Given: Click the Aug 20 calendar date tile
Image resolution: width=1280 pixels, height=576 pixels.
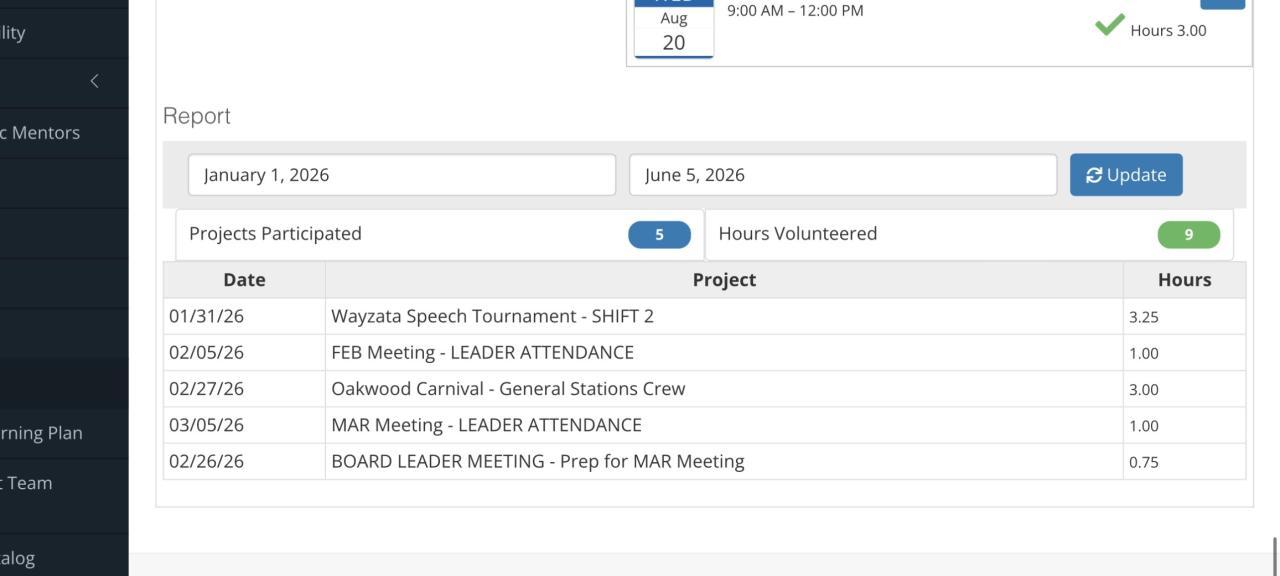Looking at the screenshot, I should (673, 30).
